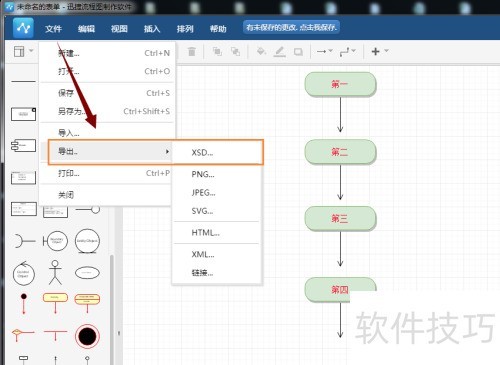This screenshot has height=365, width=500.
Task: Click the unsaved changes save button
Action: 292,28
